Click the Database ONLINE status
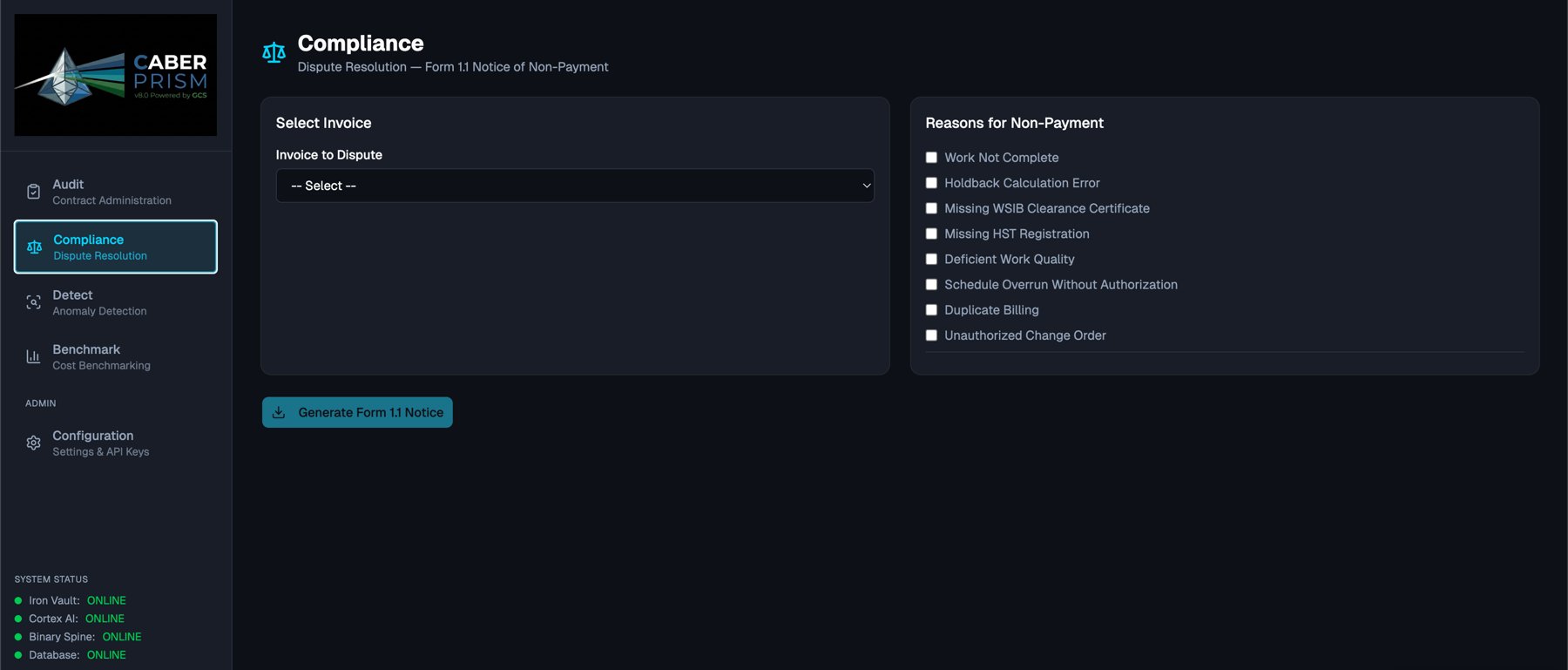This screenshot has height=670, width=1568. coord(106,655)
